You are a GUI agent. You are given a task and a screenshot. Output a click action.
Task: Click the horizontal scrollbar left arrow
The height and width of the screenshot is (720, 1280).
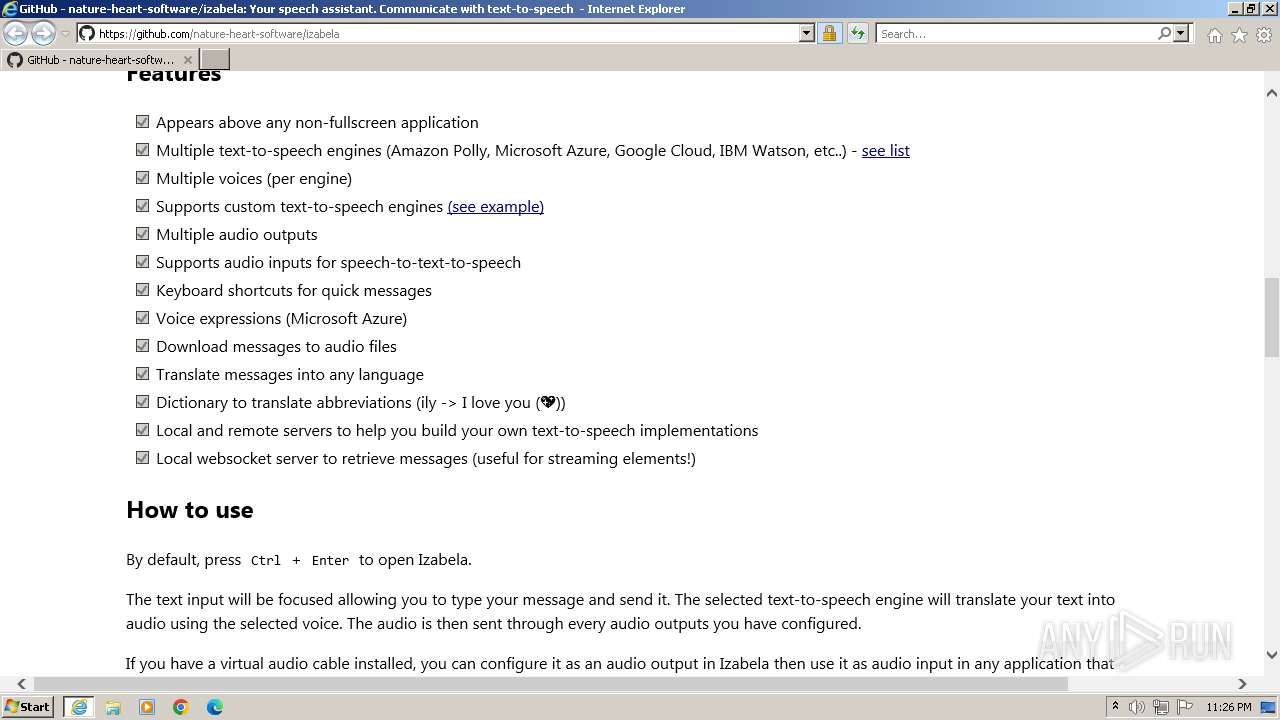pyautogui.click(x=21, y=684)
